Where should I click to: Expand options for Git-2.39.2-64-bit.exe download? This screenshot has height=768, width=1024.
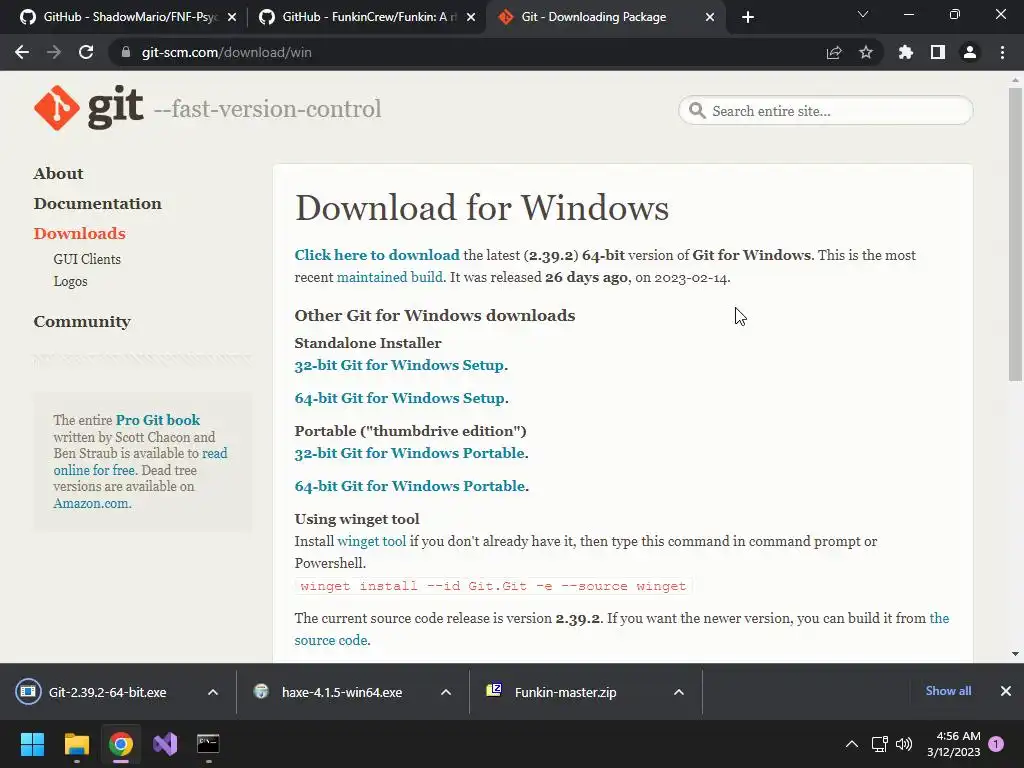point(213,692)
